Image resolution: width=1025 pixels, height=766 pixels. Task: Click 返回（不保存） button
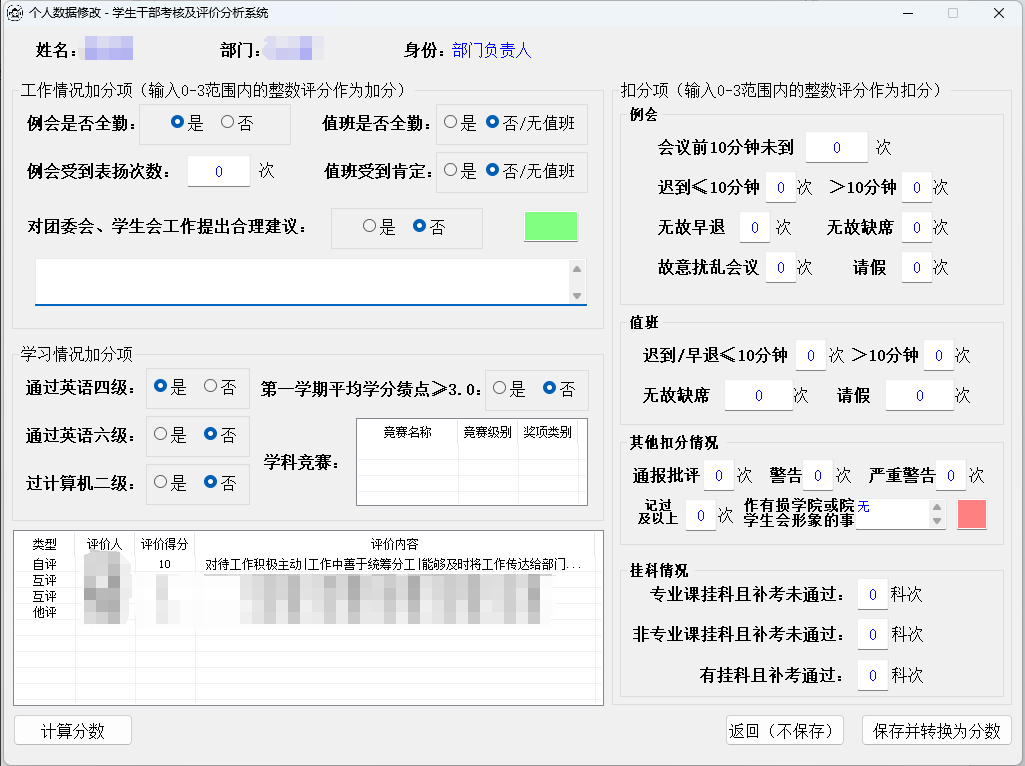(785, 731)
